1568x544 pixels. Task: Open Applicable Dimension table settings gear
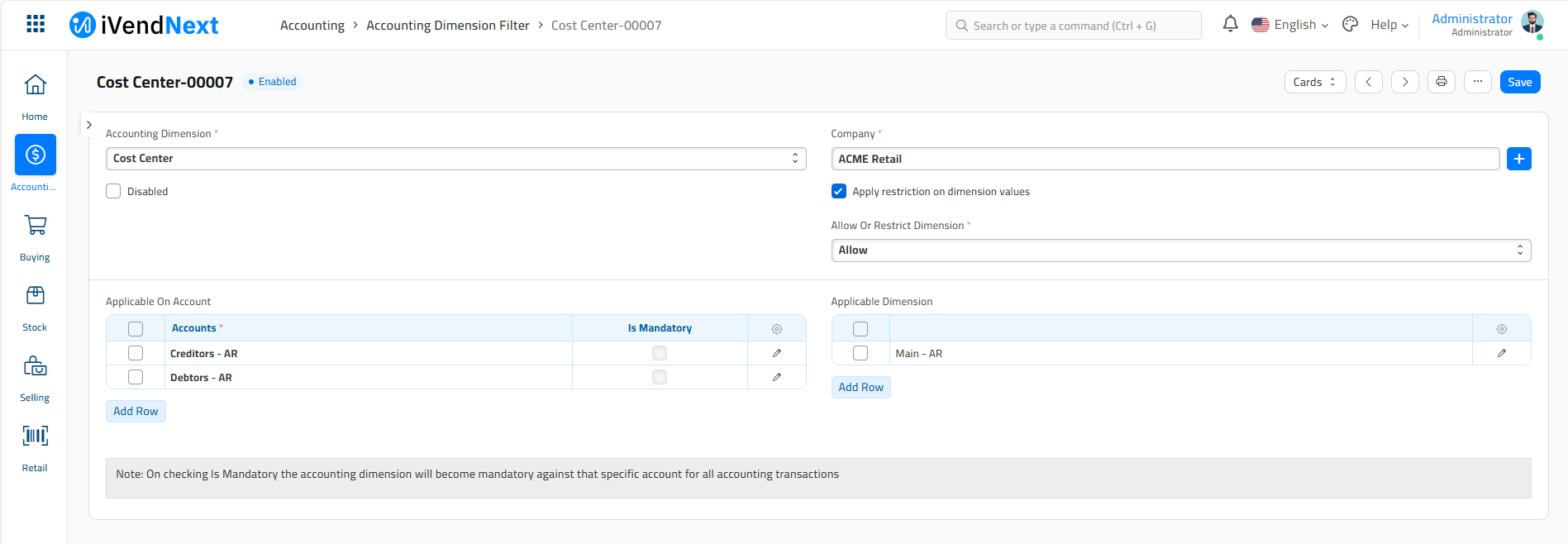tap(1501, 329)
